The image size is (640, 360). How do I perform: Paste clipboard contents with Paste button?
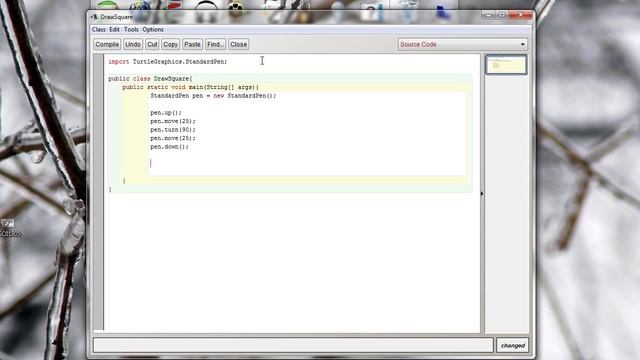coord(192,44)
